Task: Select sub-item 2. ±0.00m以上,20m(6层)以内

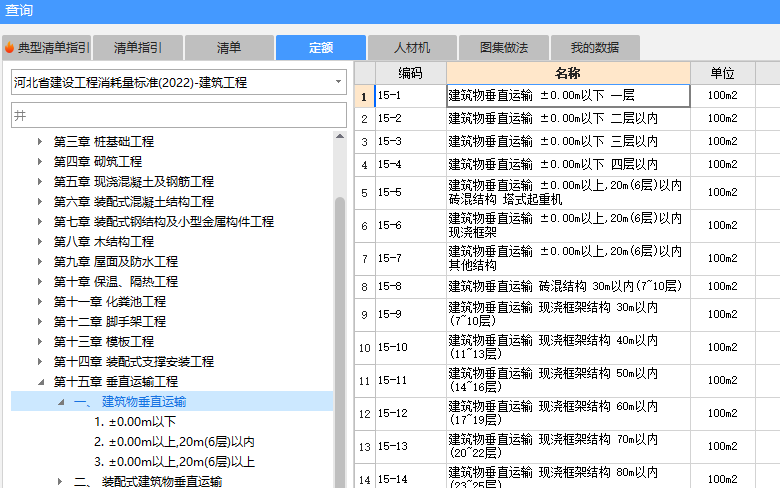Action: [174, 442]
